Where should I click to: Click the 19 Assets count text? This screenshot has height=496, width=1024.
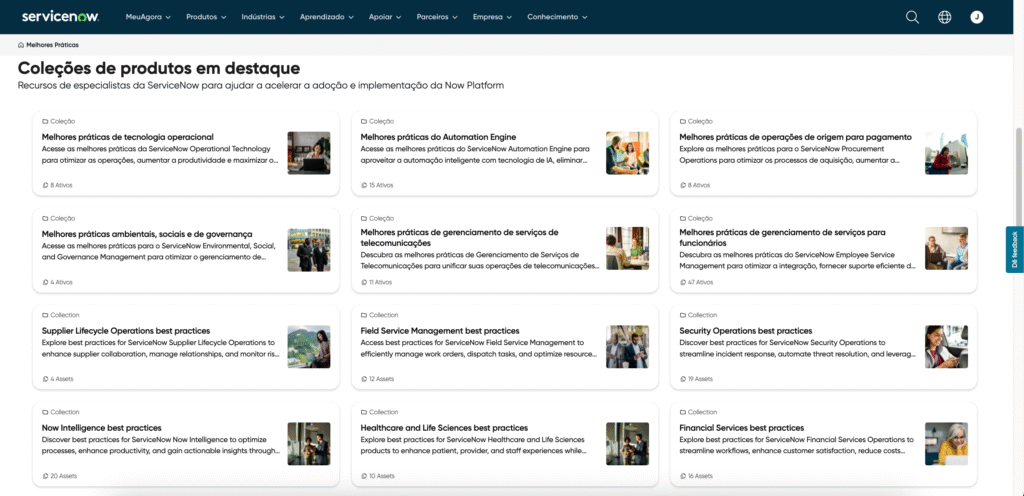click(x=700, y=379)
